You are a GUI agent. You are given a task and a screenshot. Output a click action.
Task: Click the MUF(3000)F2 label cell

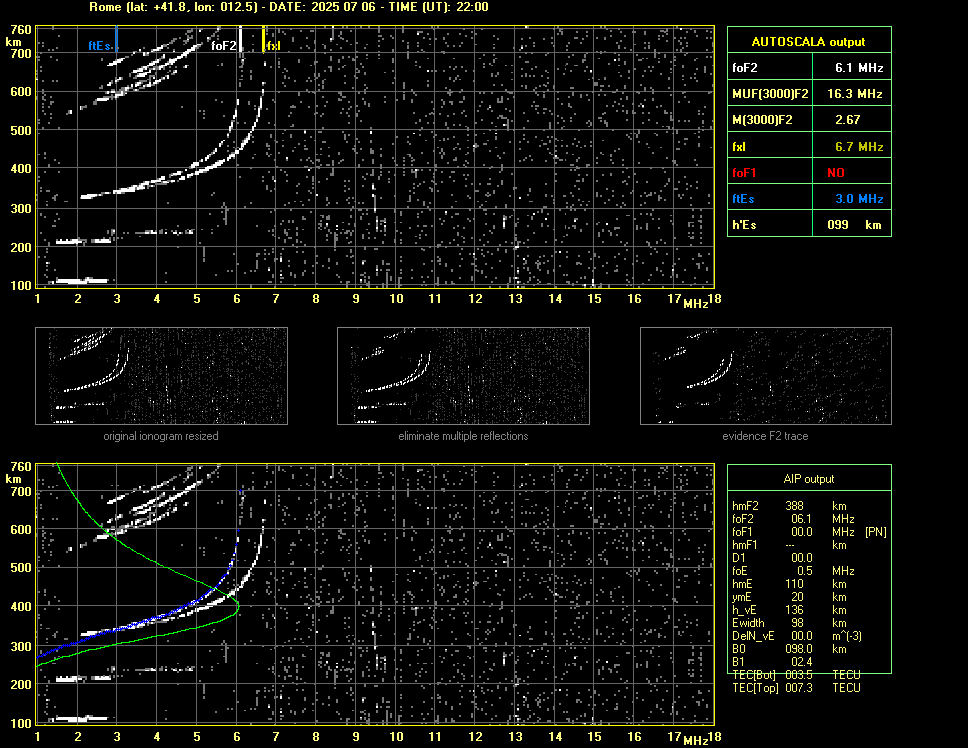(770, 94)
